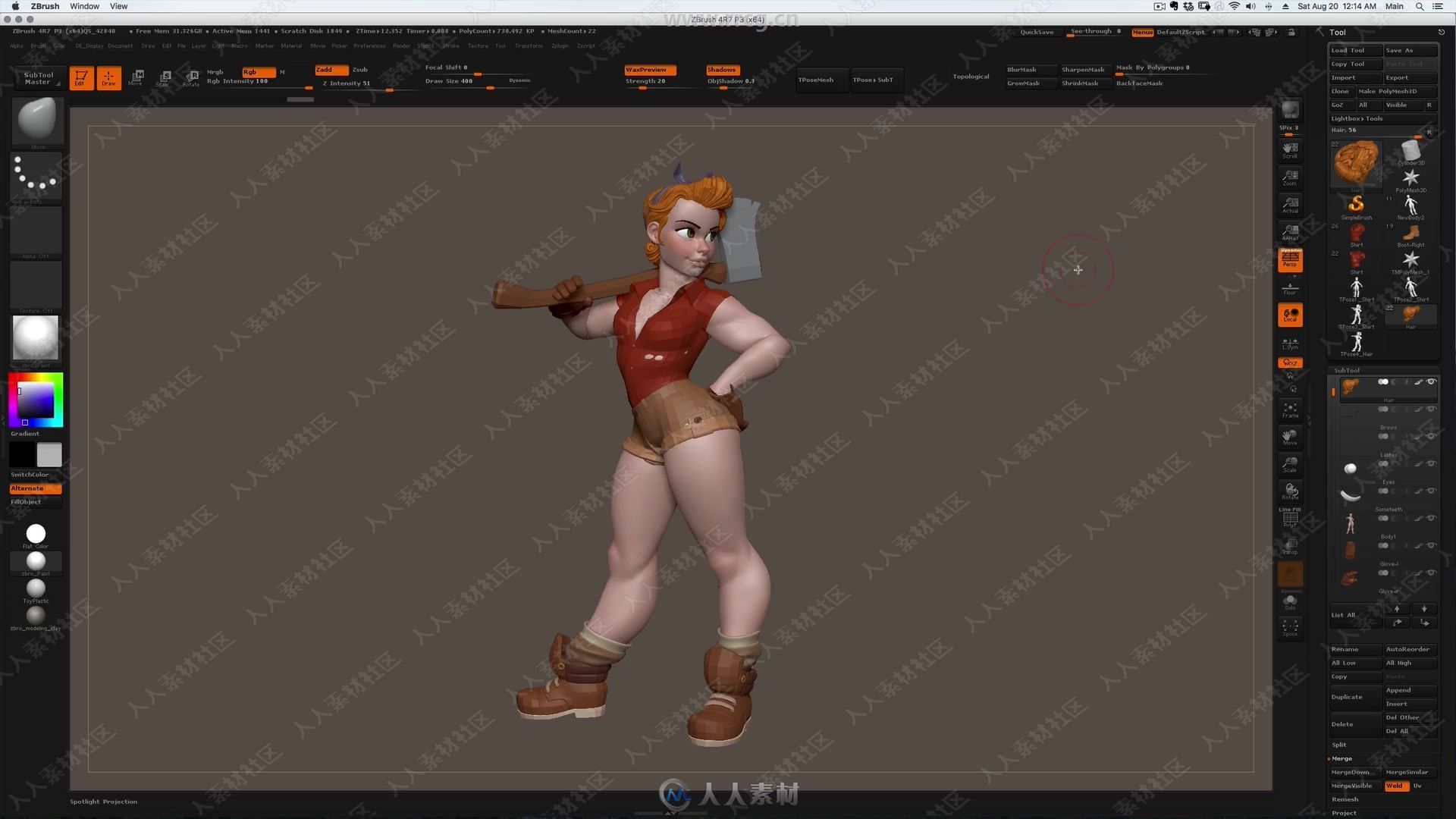Click the Save As button
Viewport: 1456px width, 819px height.
(x=1410, y=50)
